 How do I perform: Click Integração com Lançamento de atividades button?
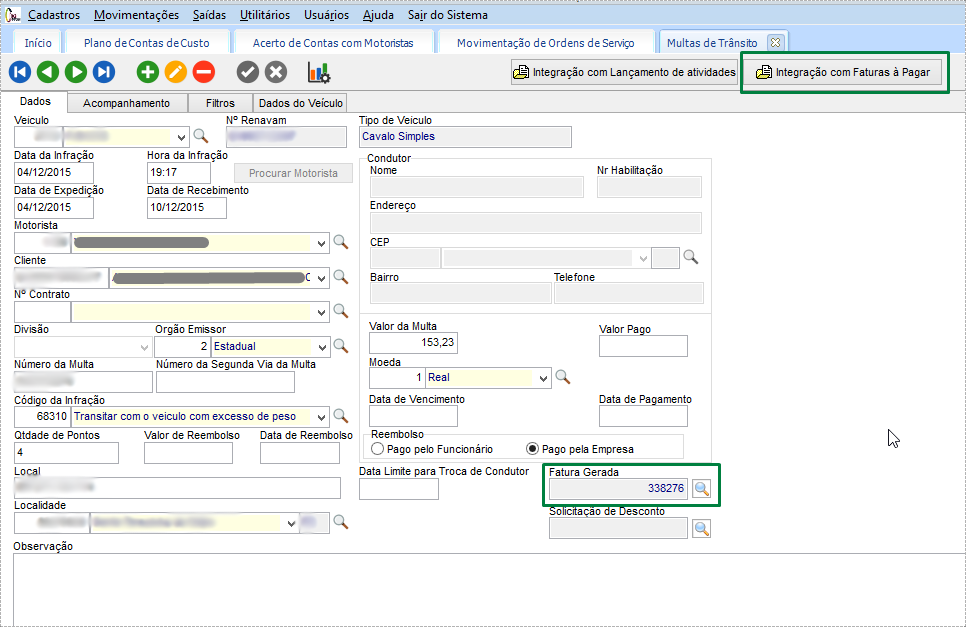624,73
